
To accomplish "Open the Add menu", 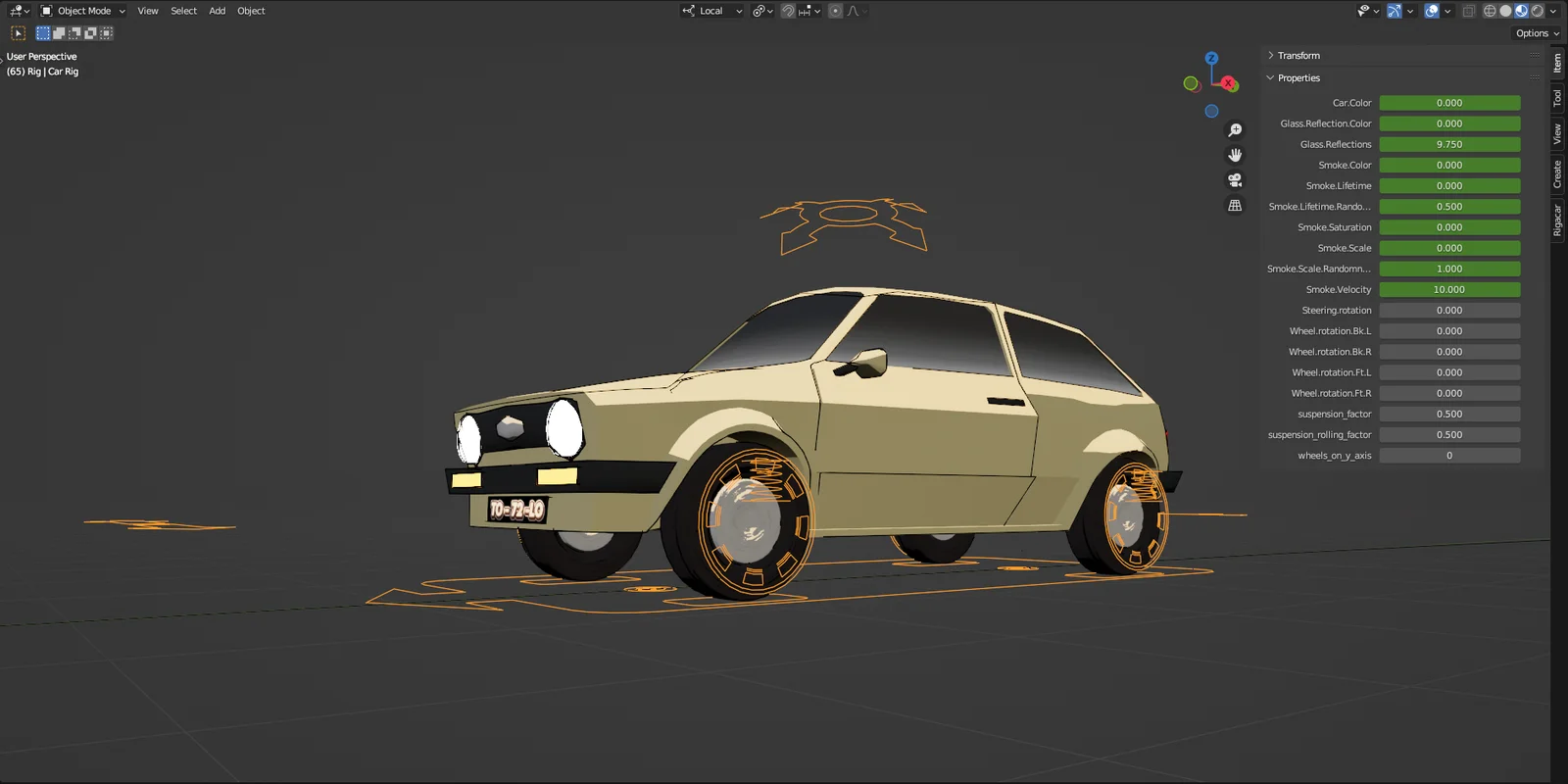I will click(218, 11).
